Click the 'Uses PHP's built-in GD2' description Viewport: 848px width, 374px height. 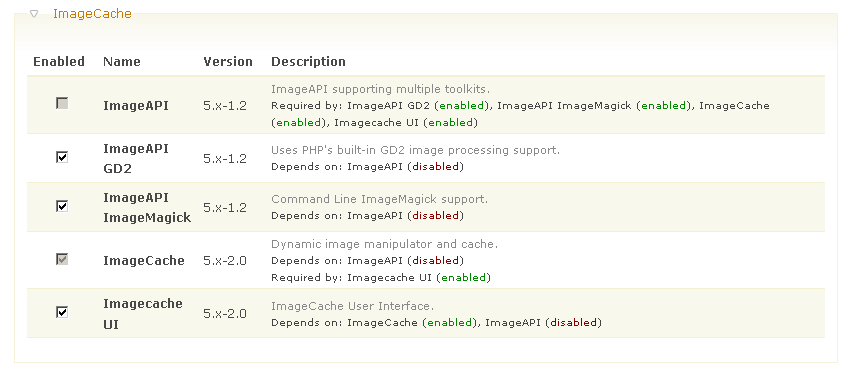tap(415, 150)
